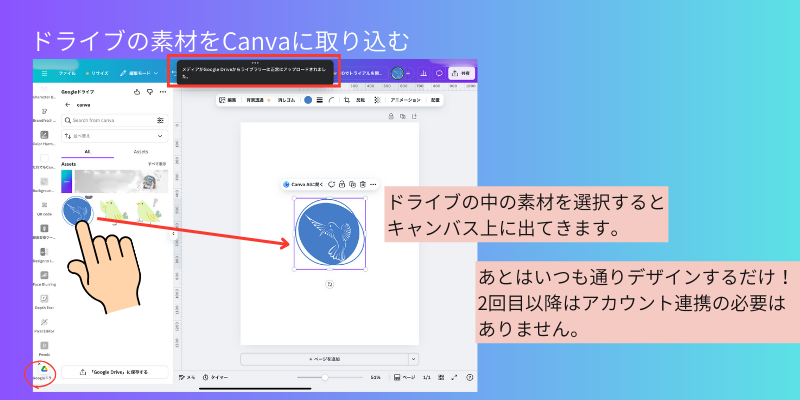Click the すべて表示 link beside Assets
The height and width of the screenshot is (400, 800).
pyautogui.click(x=157, y=164)
